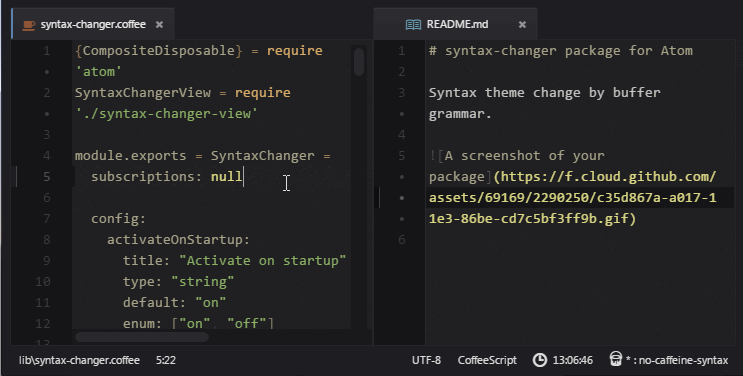The width and height of the screenshot is (743, 376).
Task: Click 'SyntaxChangerView = require' line
Action: [x=182, y=92]
